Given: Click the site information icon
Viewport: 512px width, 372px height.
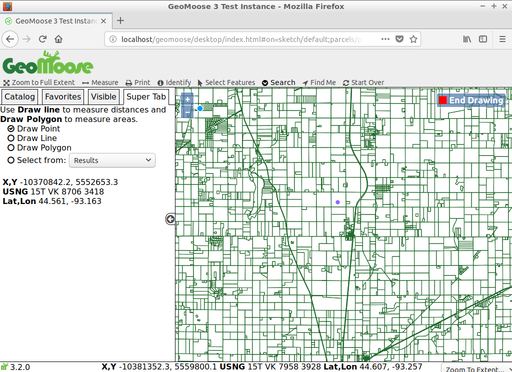Looking at the screenshot, I should click(113, 39).
